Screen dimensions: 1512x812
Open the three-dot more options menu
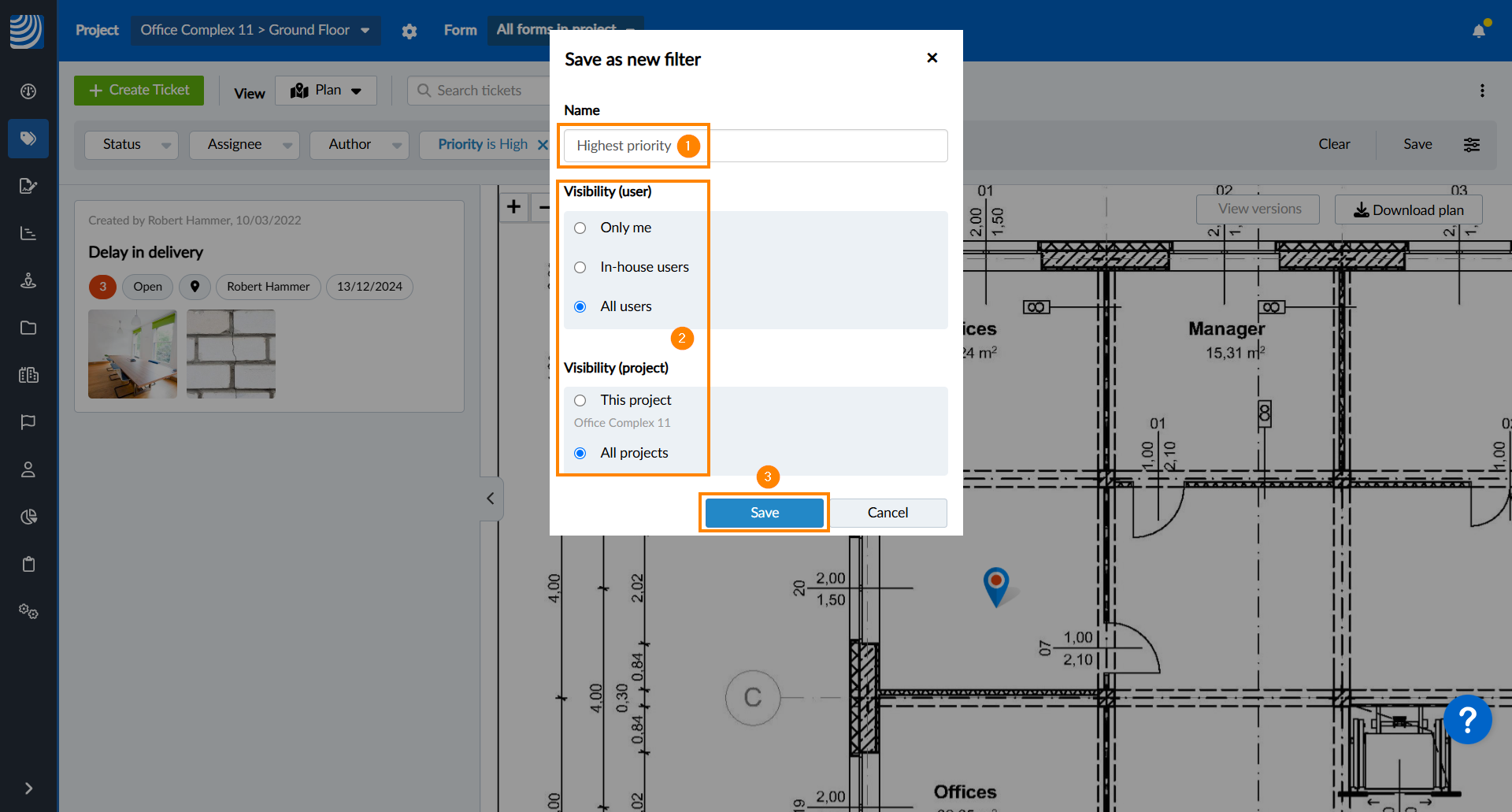point(1482,91)
